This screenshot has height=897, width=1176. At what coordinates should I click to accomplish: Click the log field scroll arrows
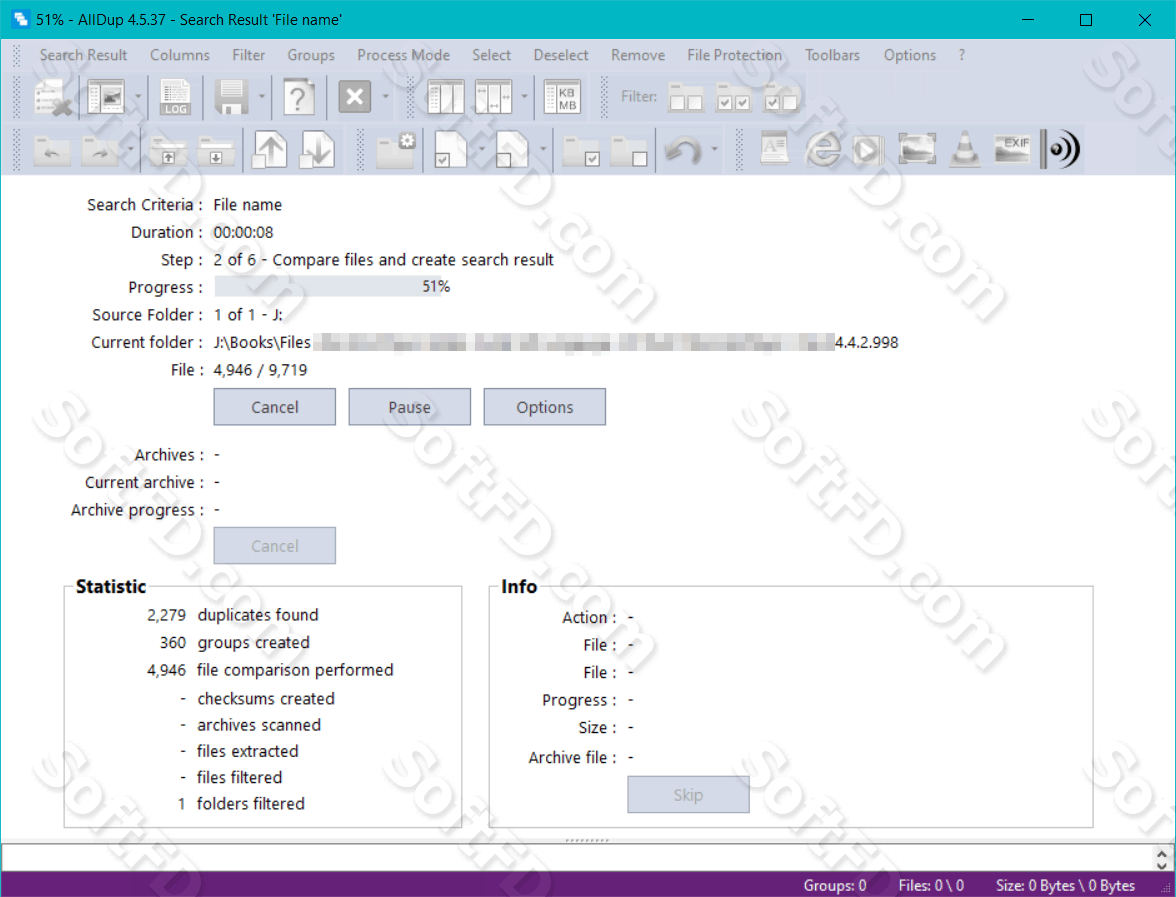[x=1162, y=858]
